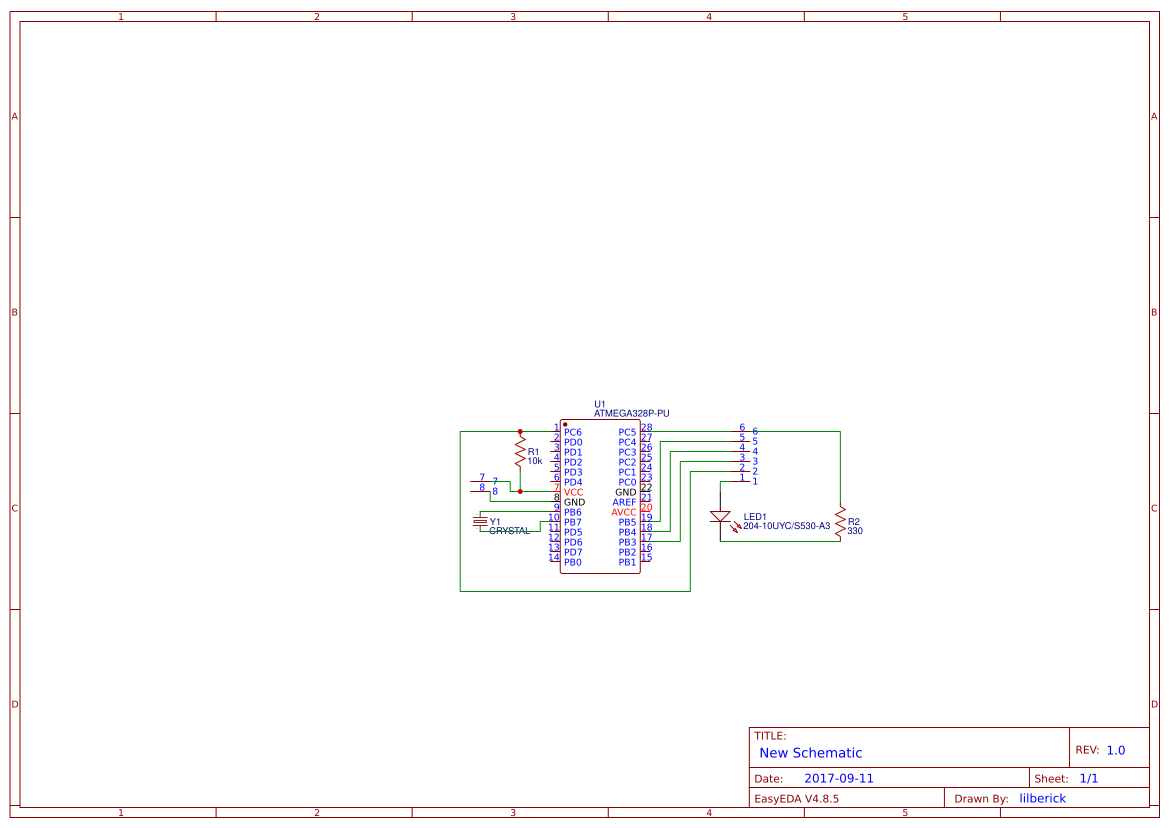Click the Y1 designator label
This screenshot has width=1171, height=828.
coord(495,522)
